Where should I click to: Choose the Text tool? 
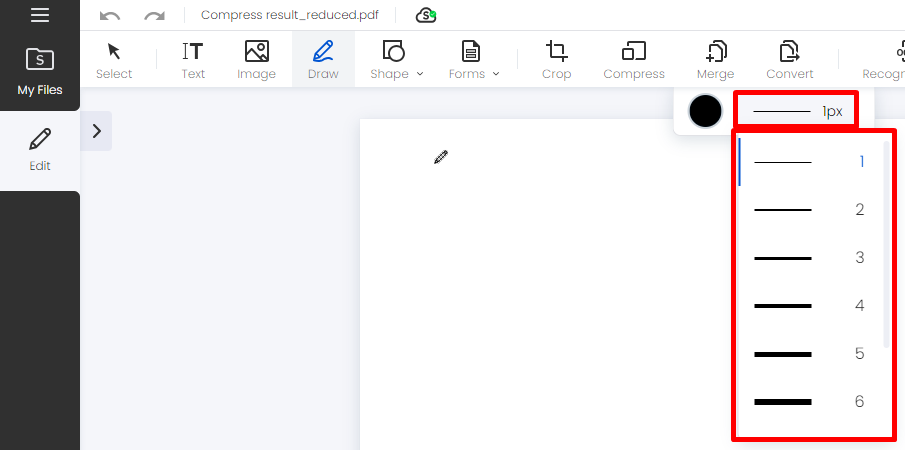193,60
